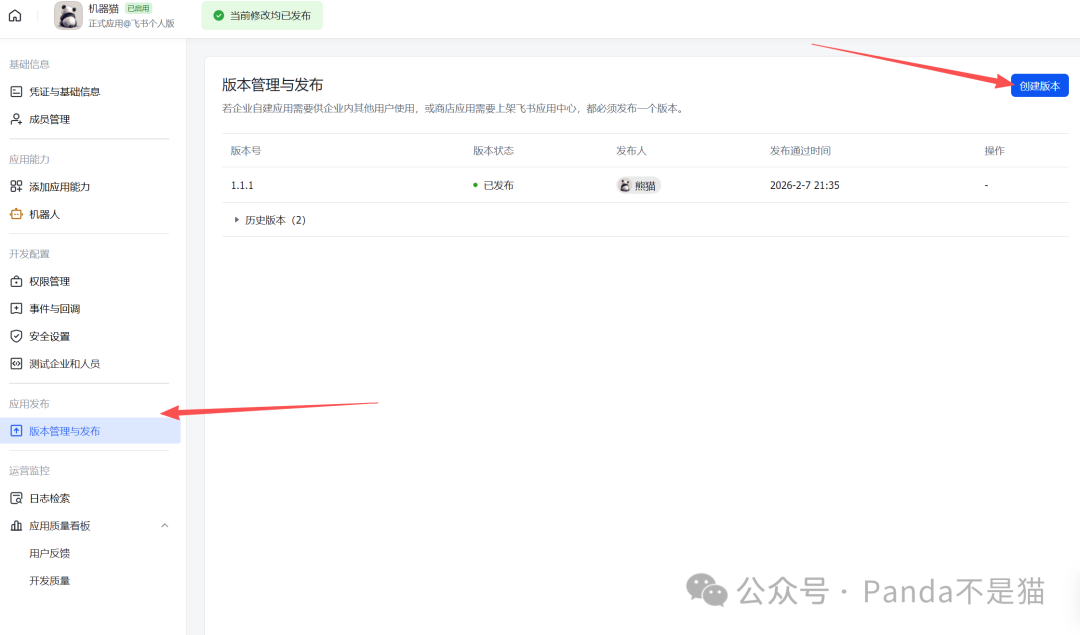Open 安全设置 shield icon
This screenshot has width=1080, height=635.
[17, 336]
